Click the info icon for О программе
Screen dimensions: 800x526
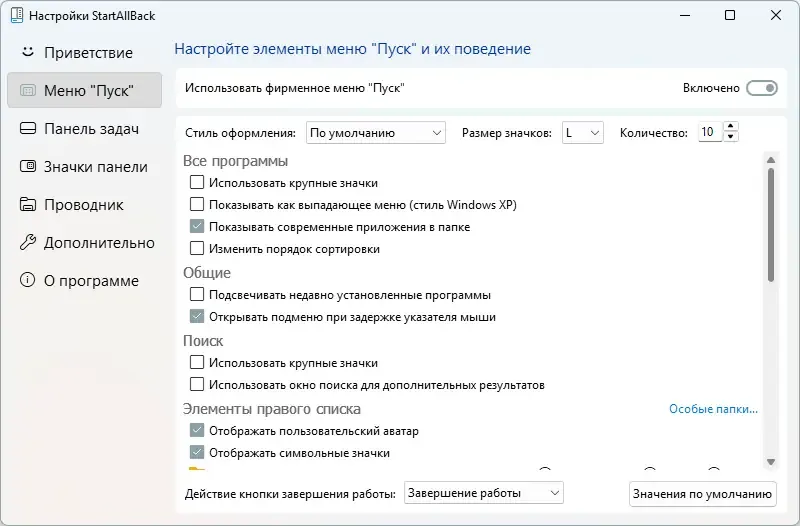click(x=27, y=280)
